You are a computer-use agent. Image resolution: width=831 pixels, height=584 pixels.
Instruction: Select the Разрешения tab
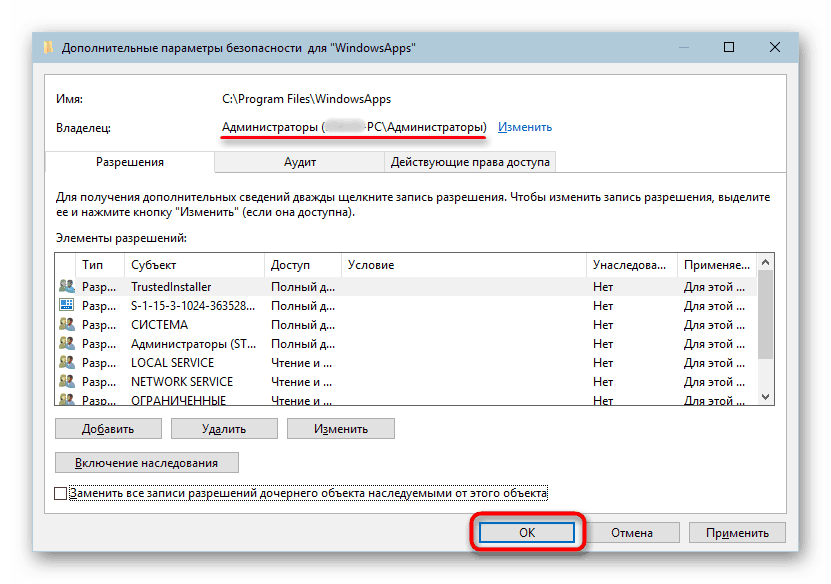coord(130,161)
